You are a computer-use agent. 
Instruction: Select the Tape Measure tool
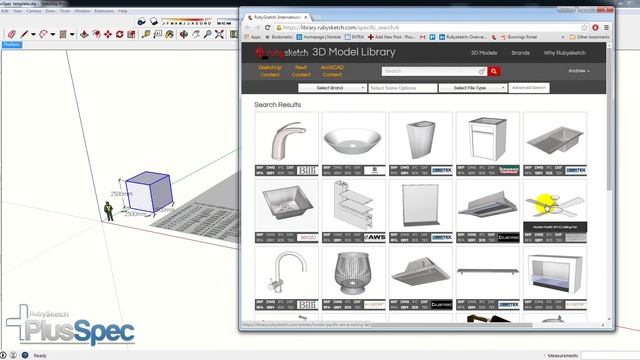pos(146,34)
